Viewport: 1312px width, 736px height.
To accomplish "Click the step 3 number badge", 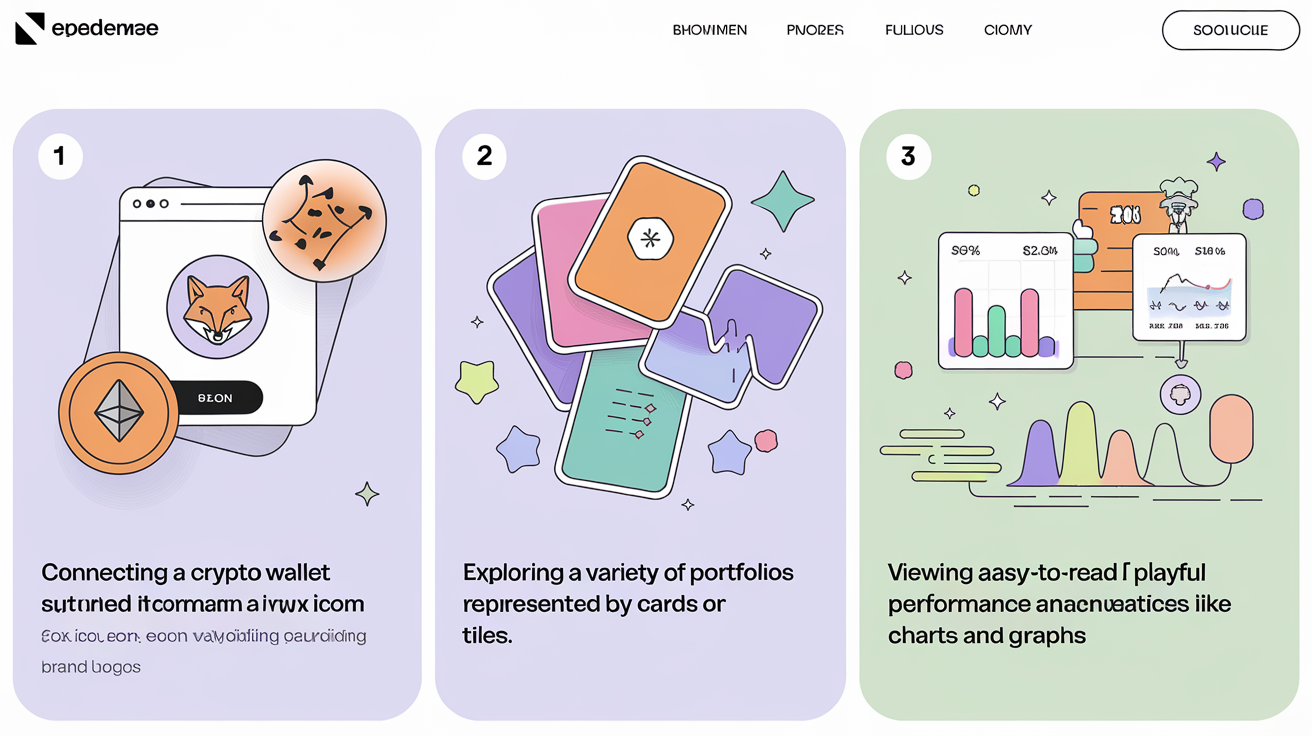I will tap(908, 156).
